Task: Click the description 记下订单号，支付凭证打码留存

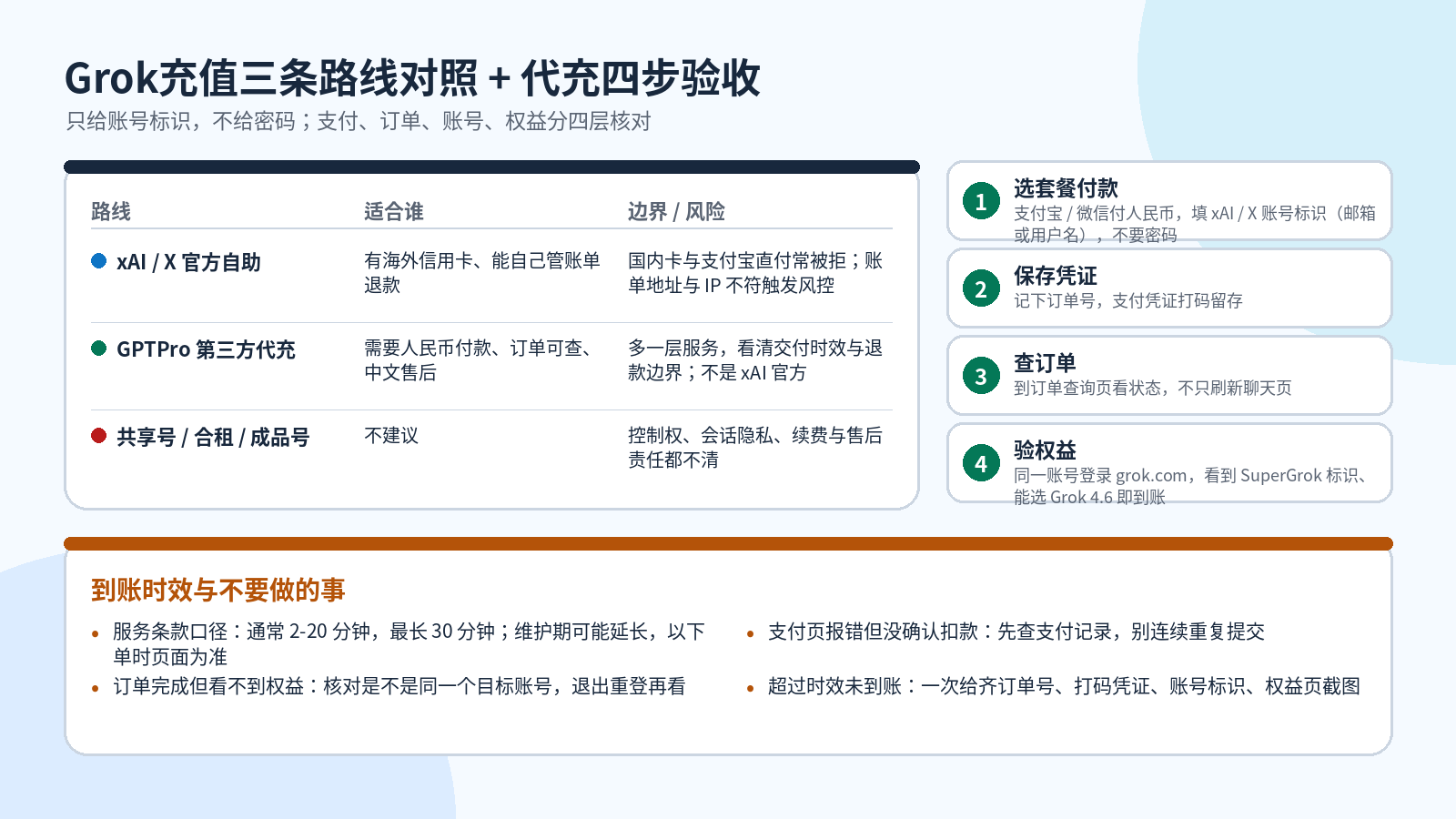Action: [1128, 300]
